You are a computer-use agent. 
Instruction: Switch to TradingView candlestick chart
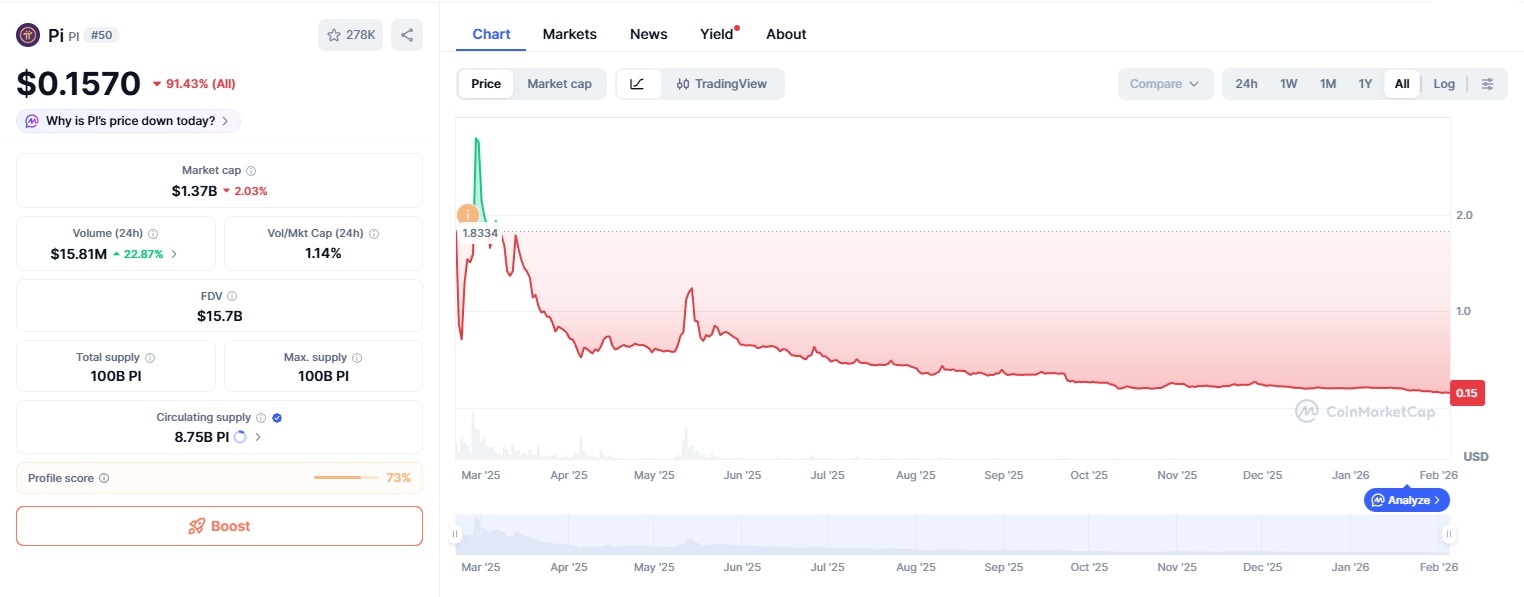722,84
